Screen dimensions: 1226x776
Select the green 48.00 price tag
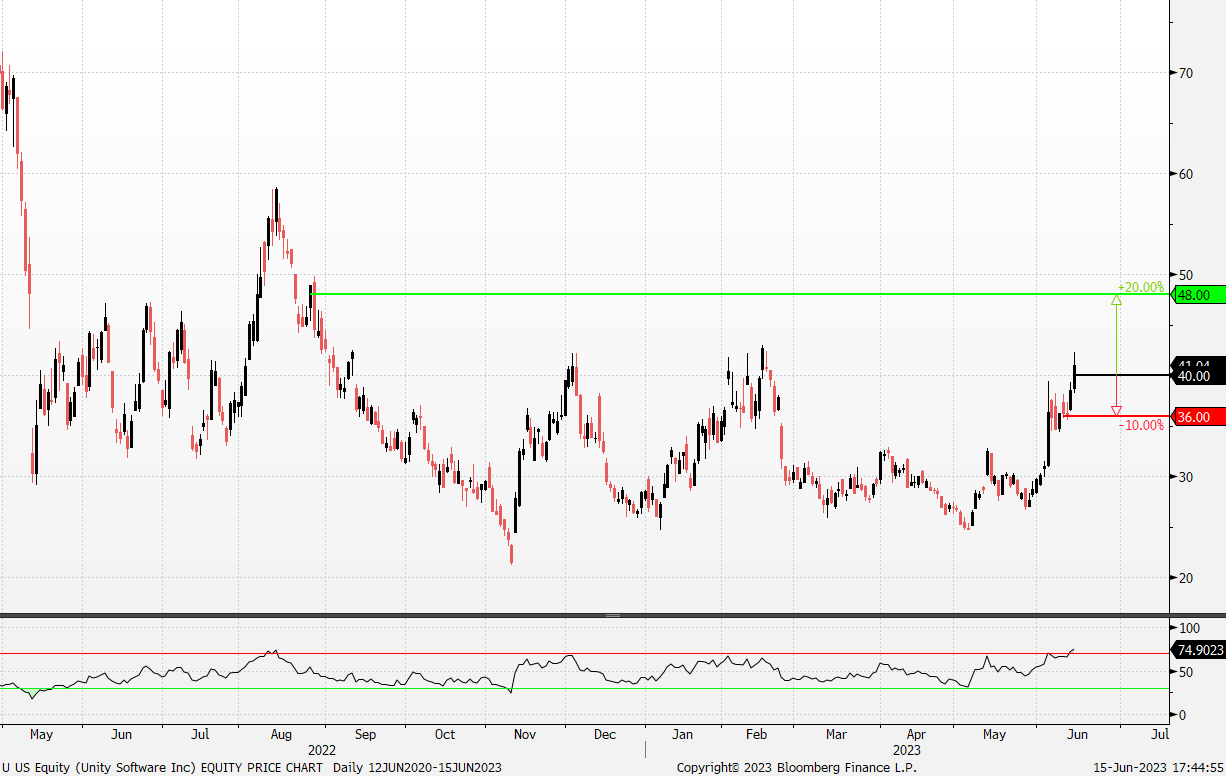1196,295
